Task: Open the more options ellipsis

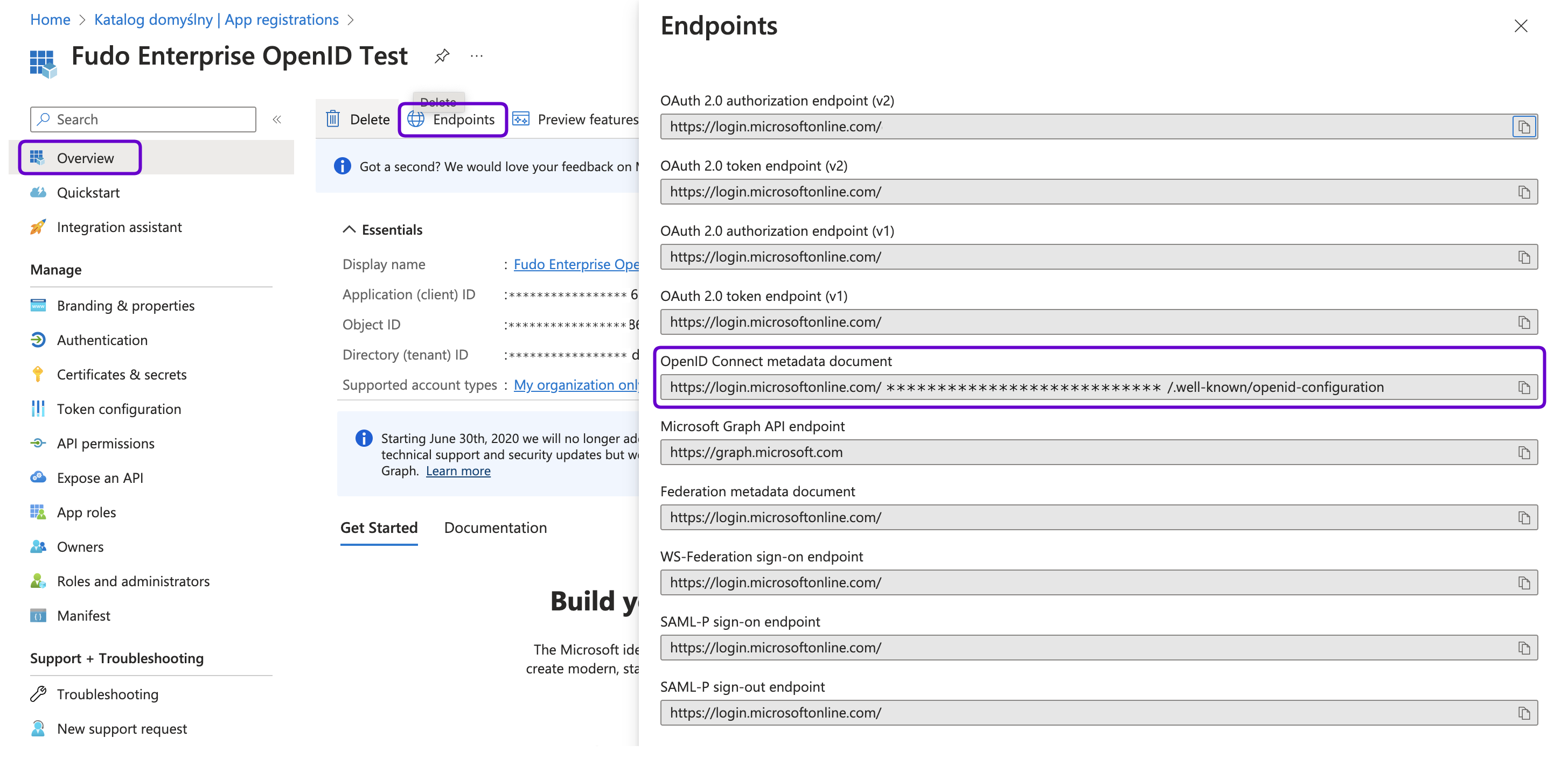Action: (x=477, y=57)
